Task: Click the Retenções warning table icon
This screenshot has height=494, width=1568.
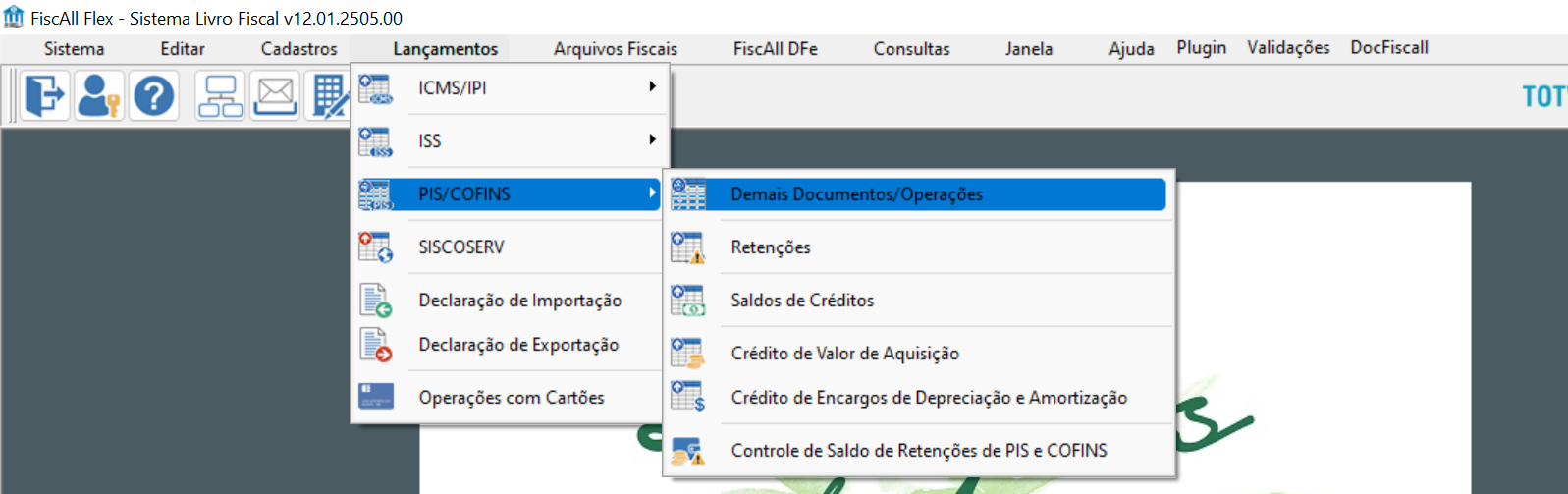Action: (x=688, y=247)
